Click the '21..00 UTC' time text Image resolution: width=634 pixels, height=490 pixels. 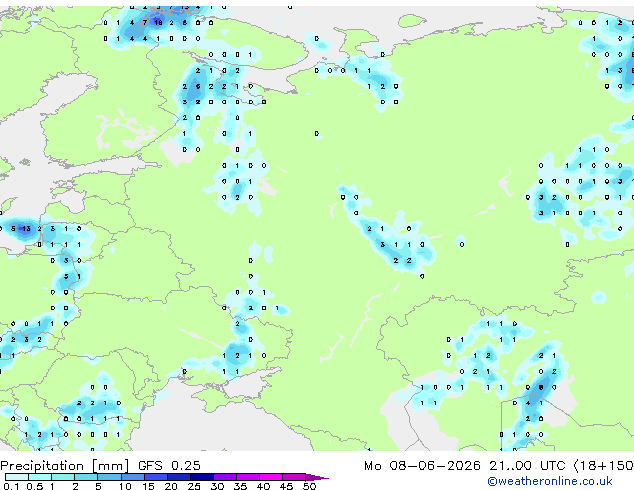tap(527, 466)
